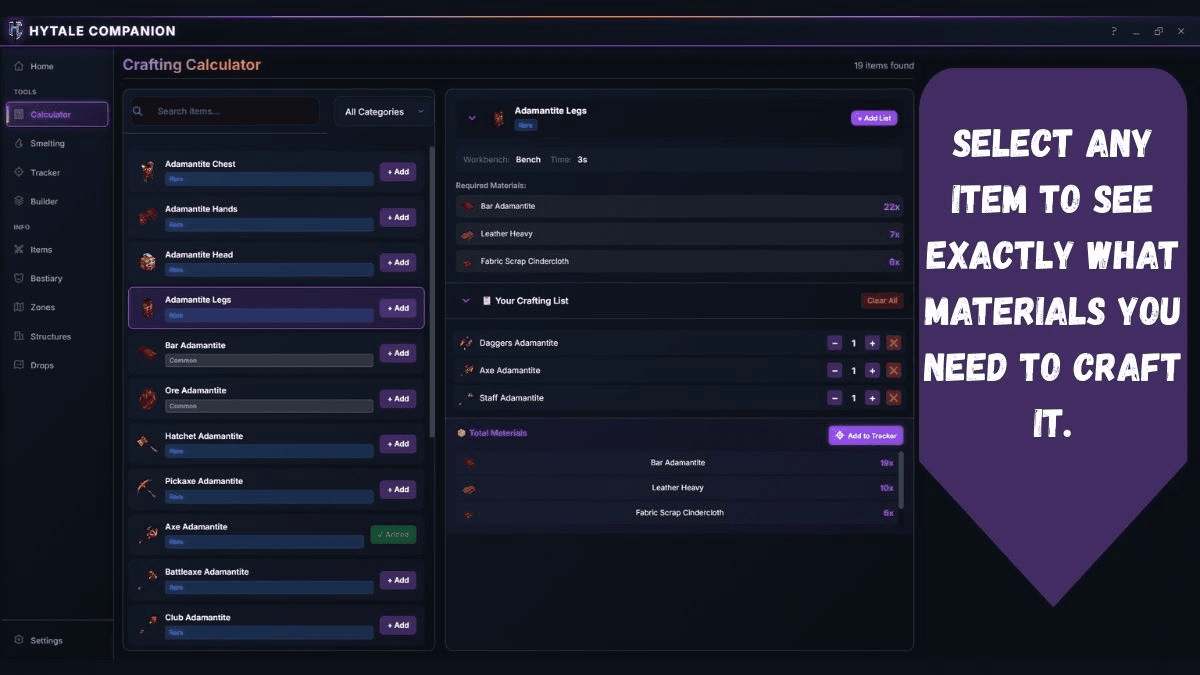
Task: Add Adamantite Chest to the list
Action: click(398, 172)
